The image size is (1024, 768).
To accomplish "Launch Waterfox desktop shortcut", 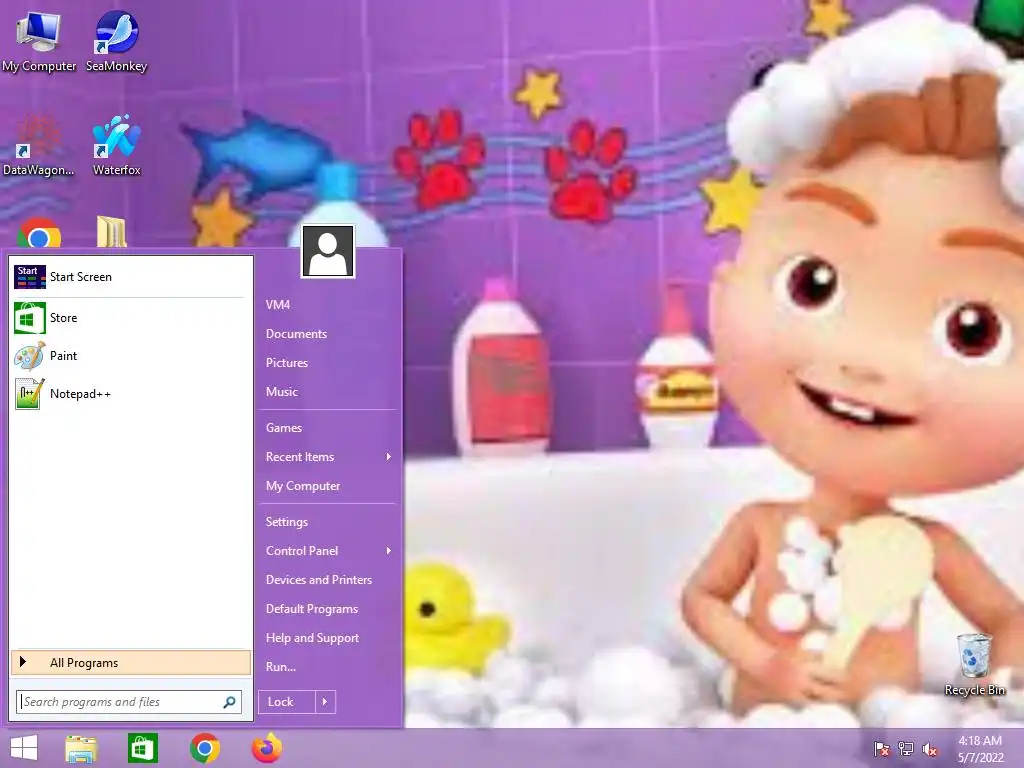I will [x=116, y=145].
